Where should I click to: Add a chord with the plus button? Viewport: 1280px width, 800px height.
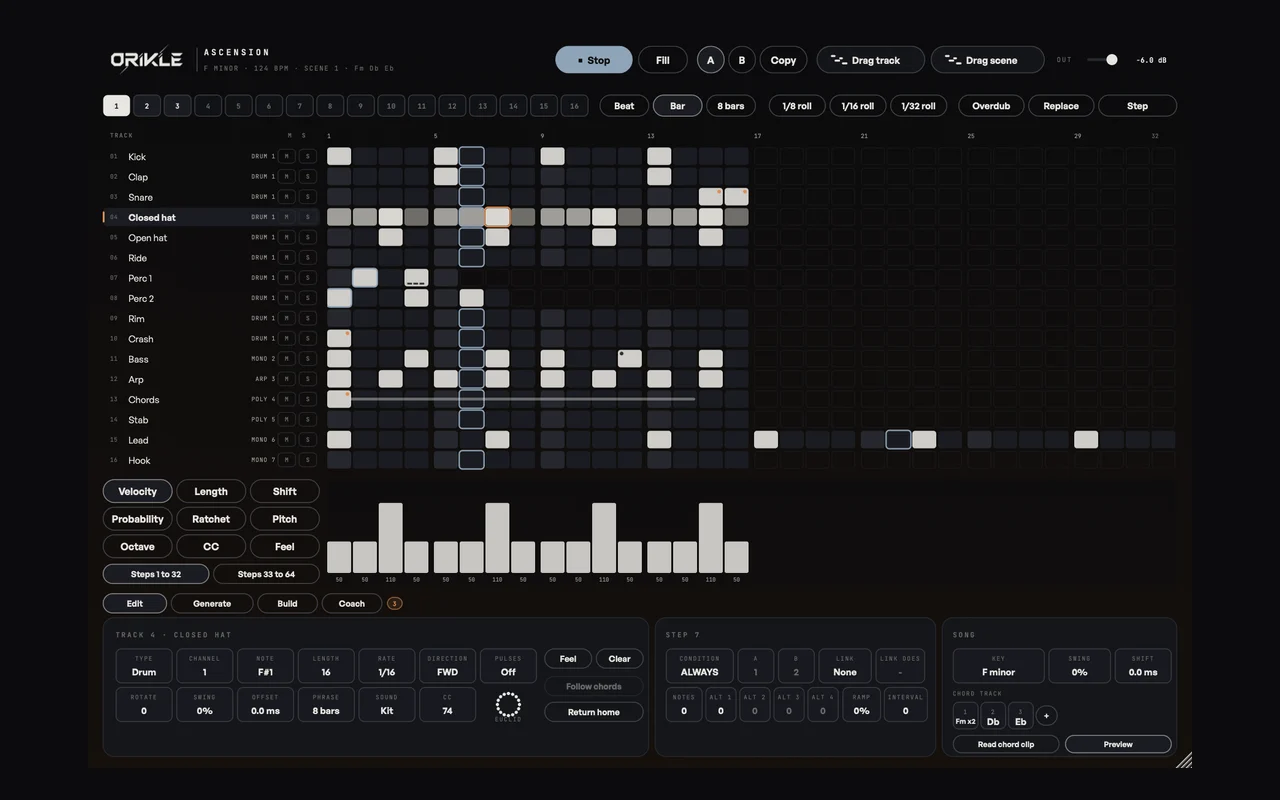1046,715
